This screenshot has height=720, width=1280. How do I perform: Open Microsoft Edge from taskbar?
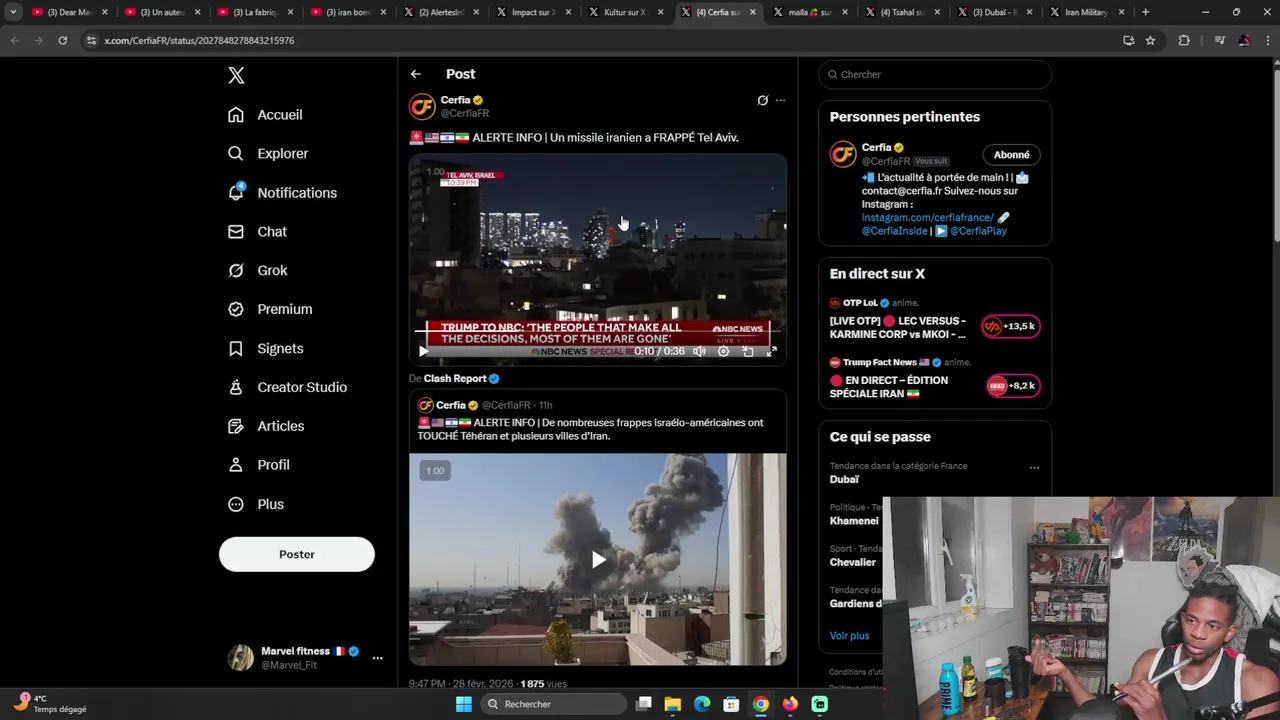[x=702, y=704]
